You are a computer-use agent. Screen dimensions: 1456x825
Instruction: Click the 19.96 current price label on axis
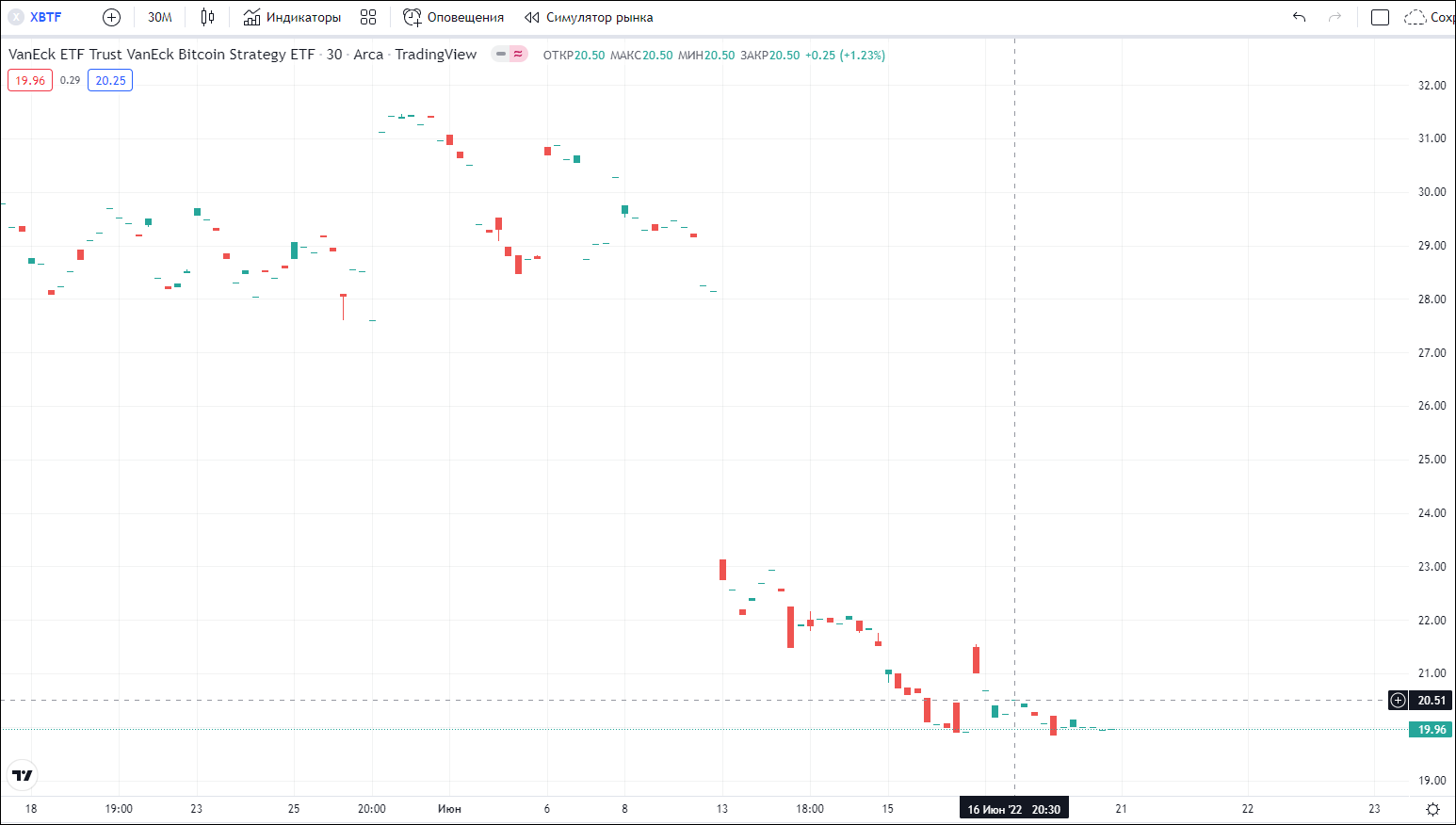click(1432, 729)
